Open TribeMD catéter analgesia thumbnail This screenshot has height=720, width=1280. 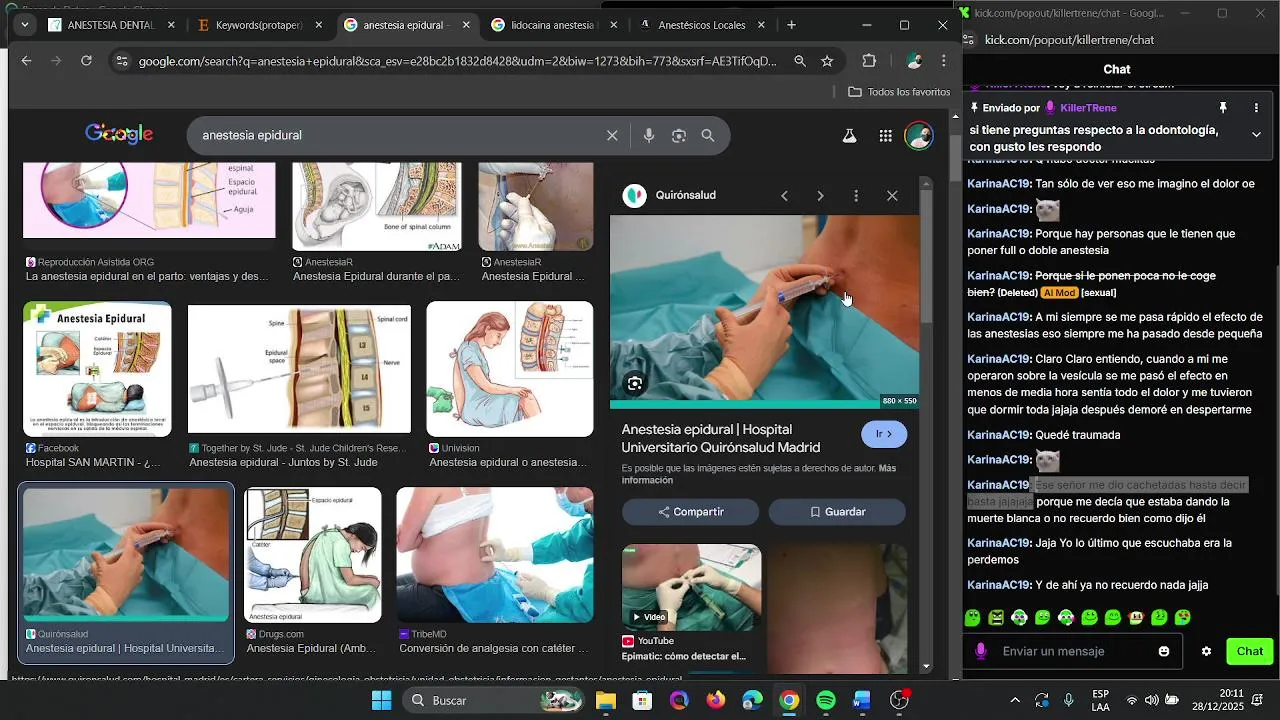click(495, 555)
